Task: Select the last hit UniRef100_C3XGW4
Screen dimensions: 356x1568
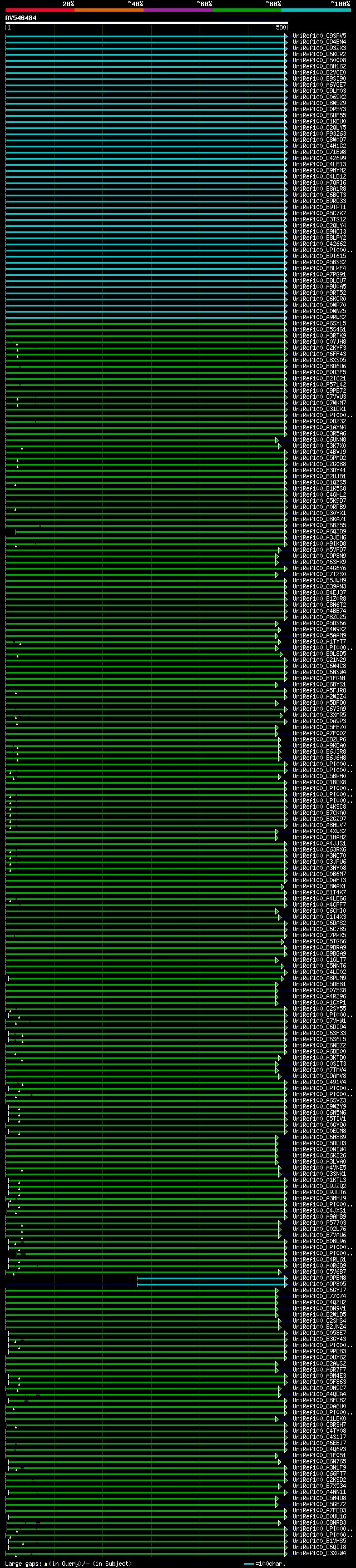Action: [319, 1554]
